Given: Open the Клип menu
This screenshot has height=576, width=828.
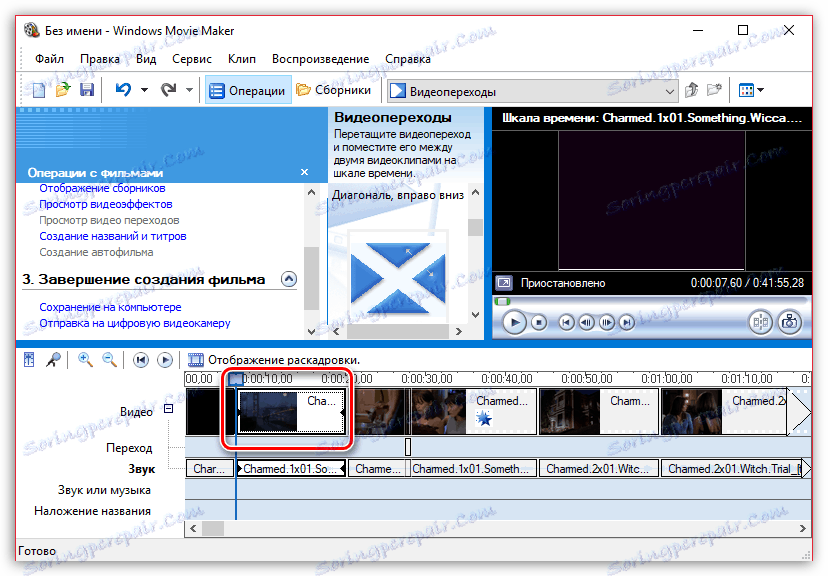Looking at the screenshot, I should click(242, 59).
